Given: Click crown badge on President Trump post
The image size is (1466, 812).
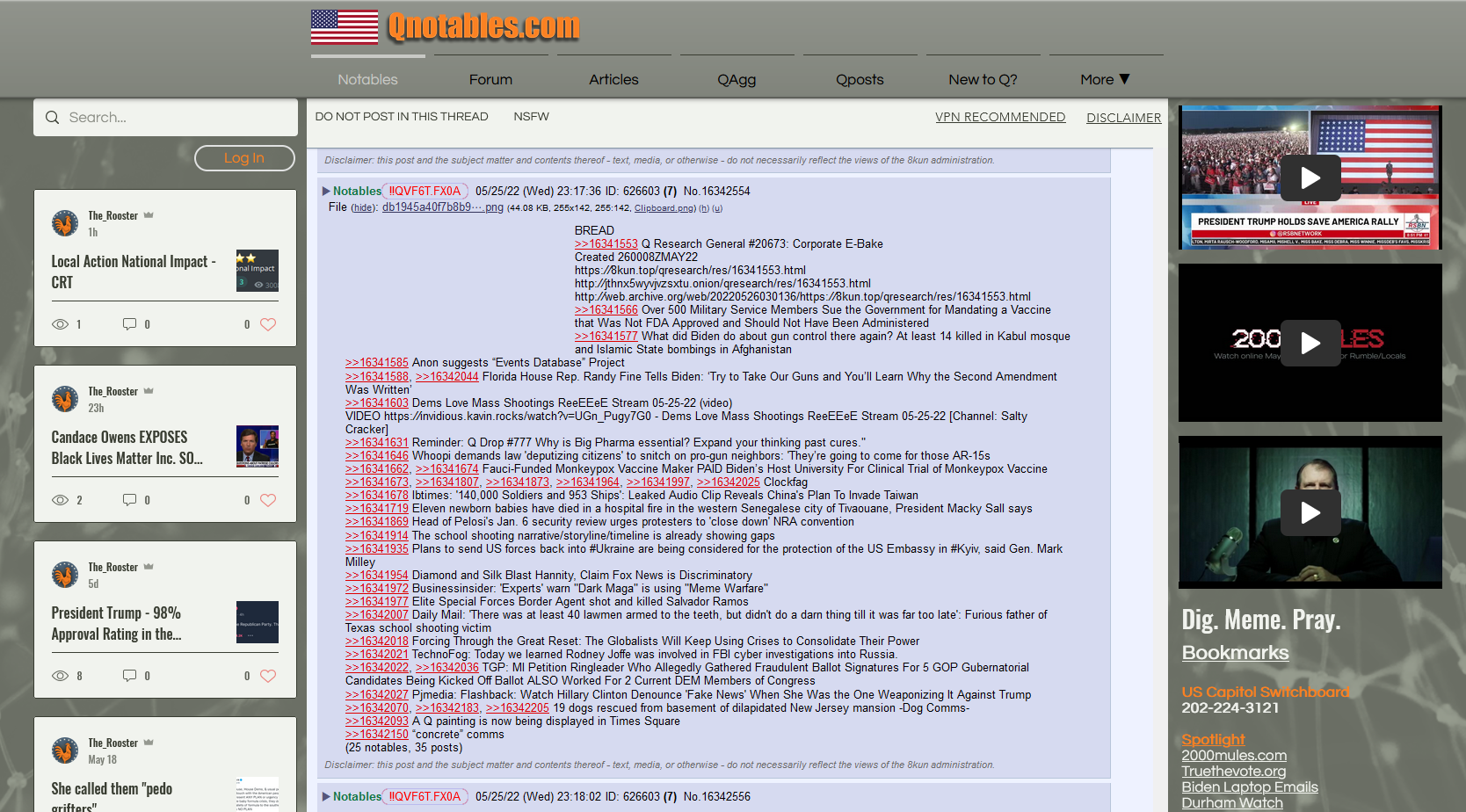Looking at the screenshot, I should pos(149,567).
